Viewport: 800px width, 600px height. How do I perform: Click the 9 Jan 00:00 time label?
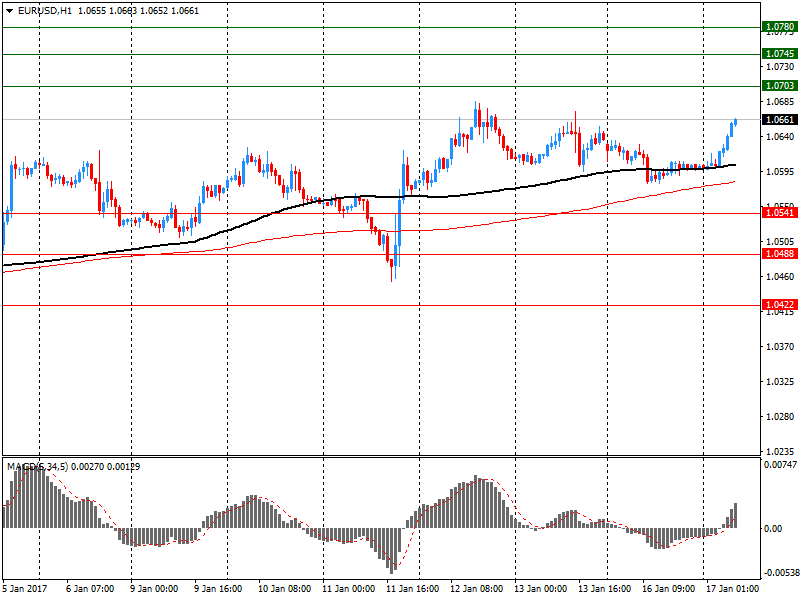coord(154,589)
